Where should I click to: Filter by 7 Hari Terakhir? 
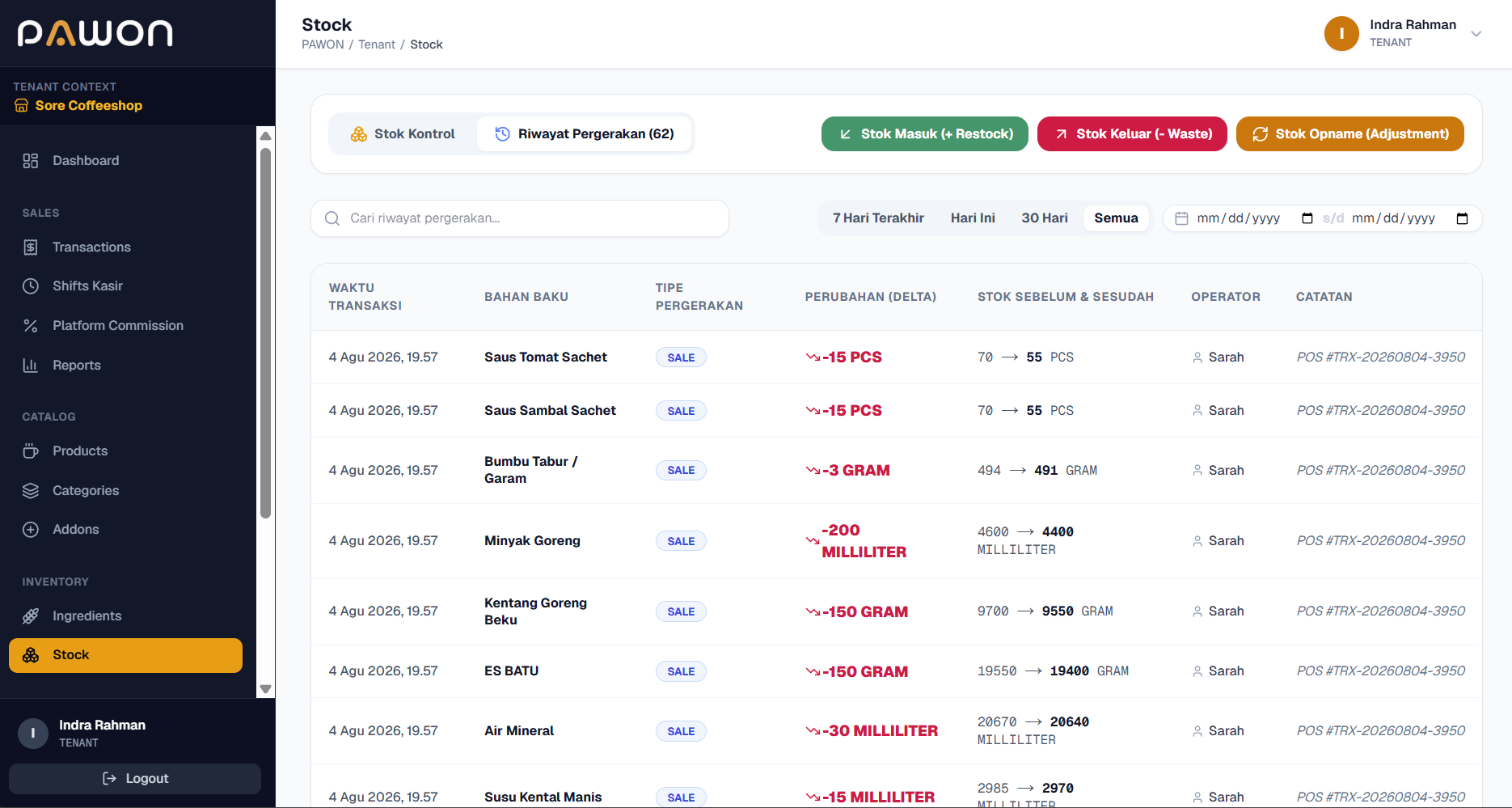pyautogui.click(x=878, y=218)
